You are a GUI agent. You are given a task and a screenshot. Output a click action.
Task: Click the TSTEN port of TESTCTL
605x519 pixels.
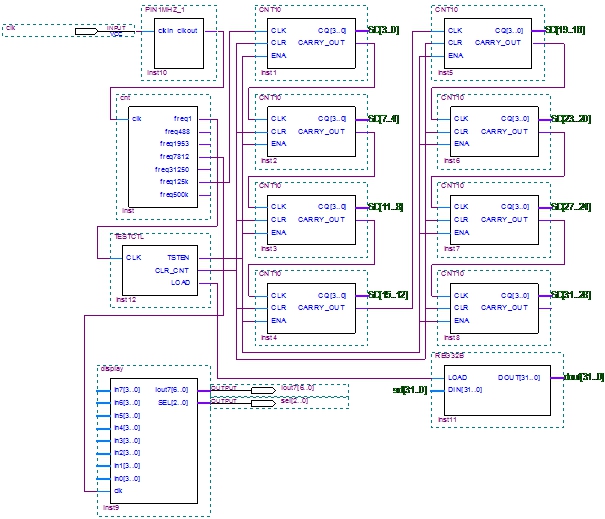(x=178, y=257)
